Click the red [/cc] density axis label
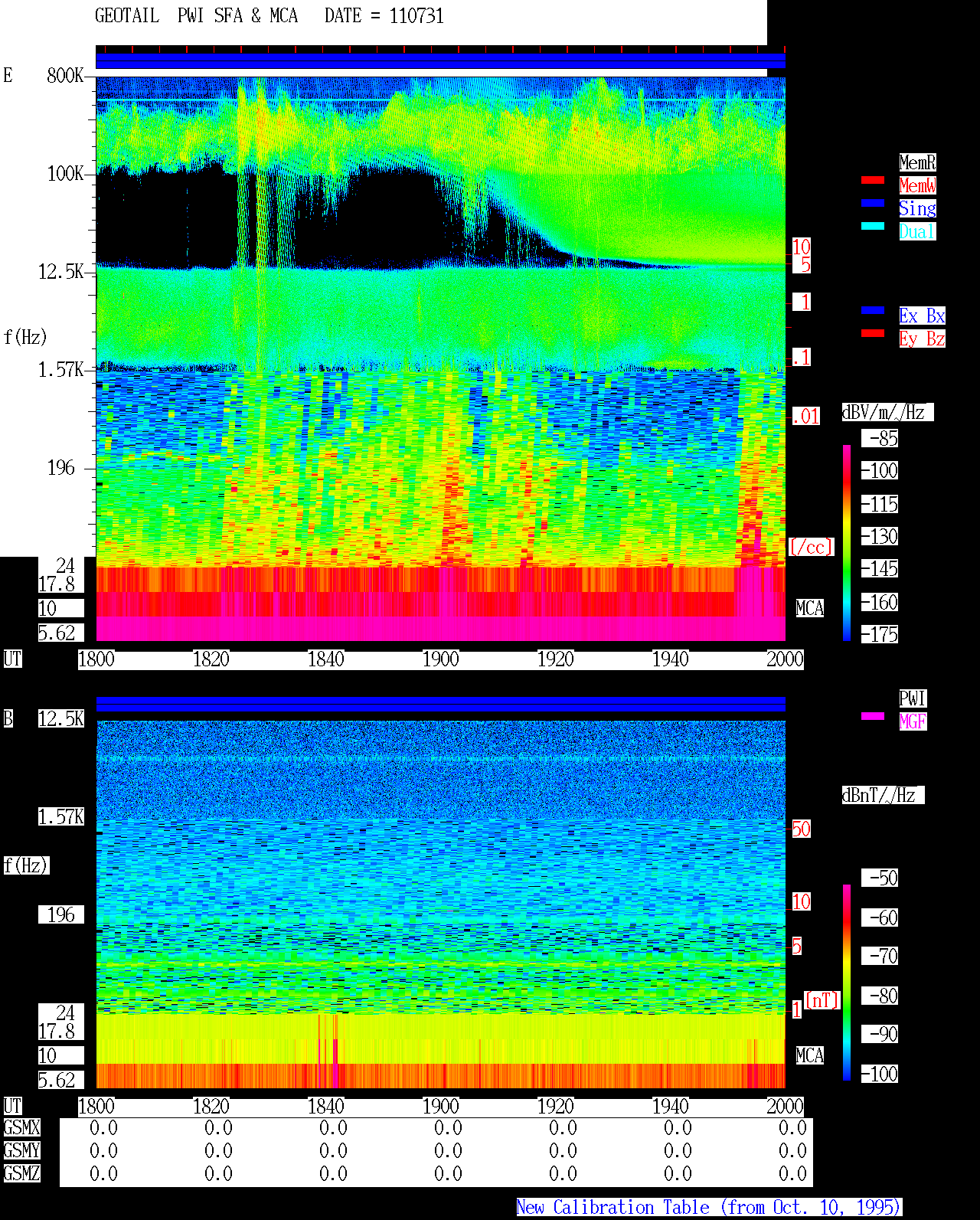Image resolution: width=980 pixels, height=1220 pixels. 811,548
